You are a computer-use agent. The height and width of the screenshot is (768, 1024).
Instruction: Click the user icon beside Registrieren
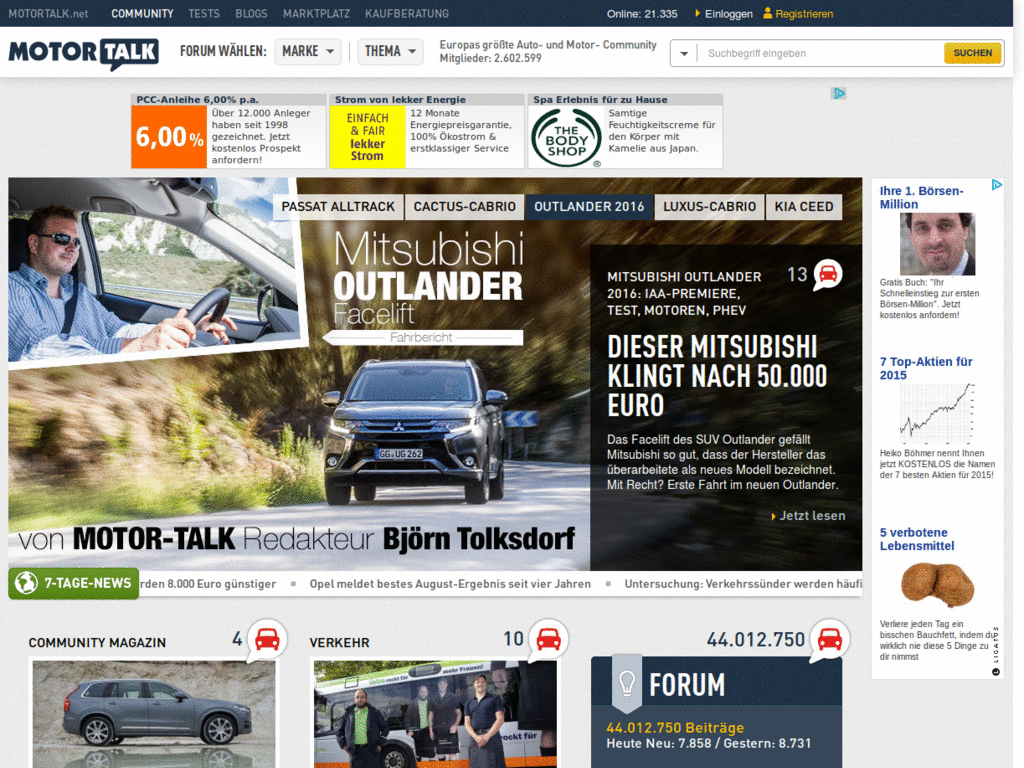pyautogui.click(x=767, y=13)
